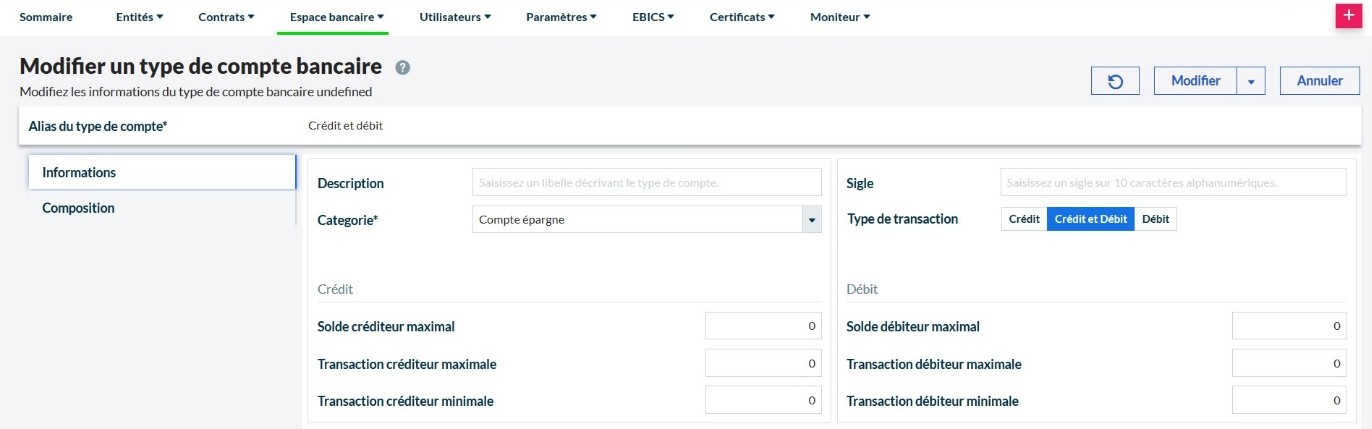Click the Annuler button
1372x429 pixels.
pos(1319,81)
